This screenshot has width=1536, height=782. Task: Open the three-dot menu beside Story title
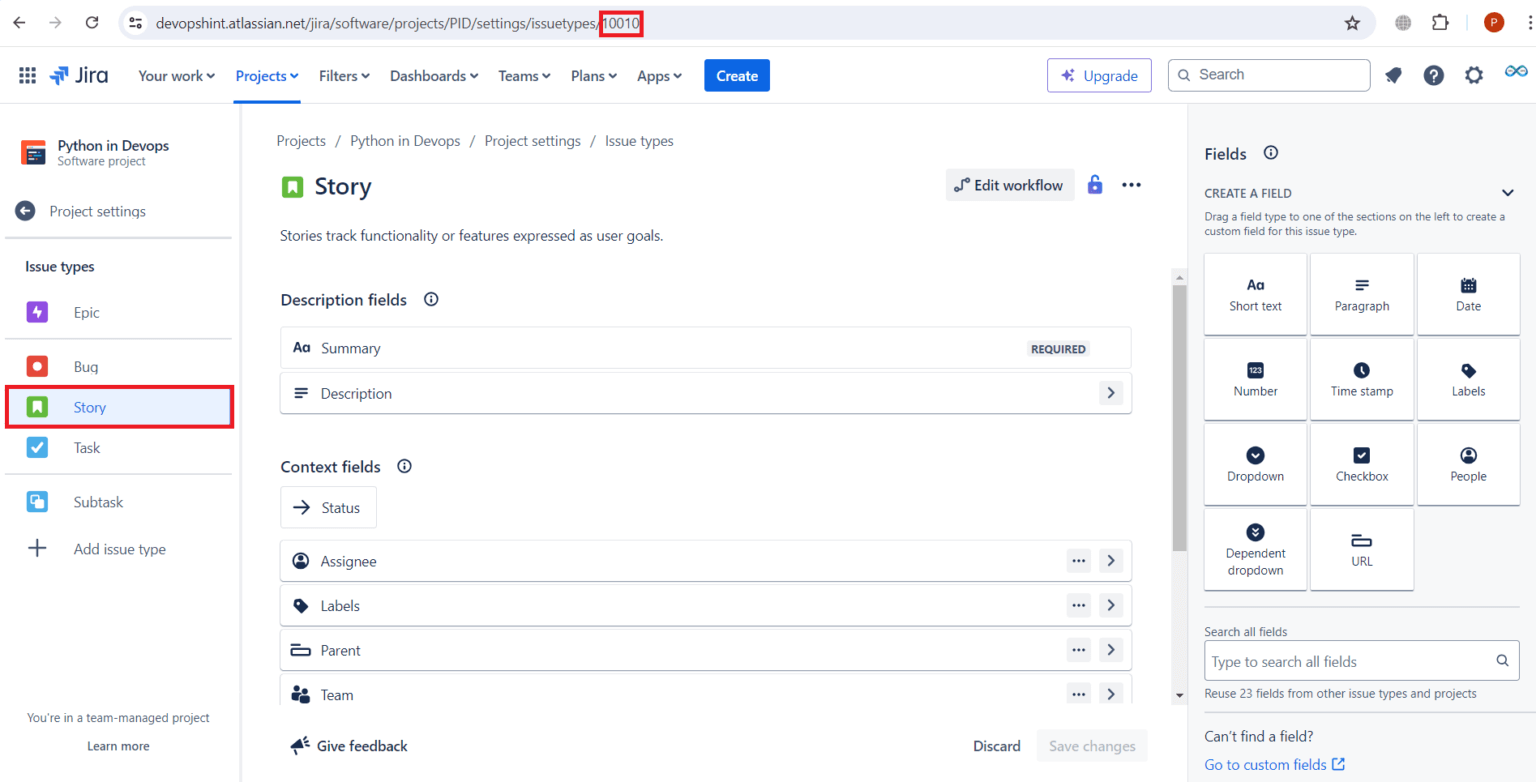click(x=1131, y=185)
